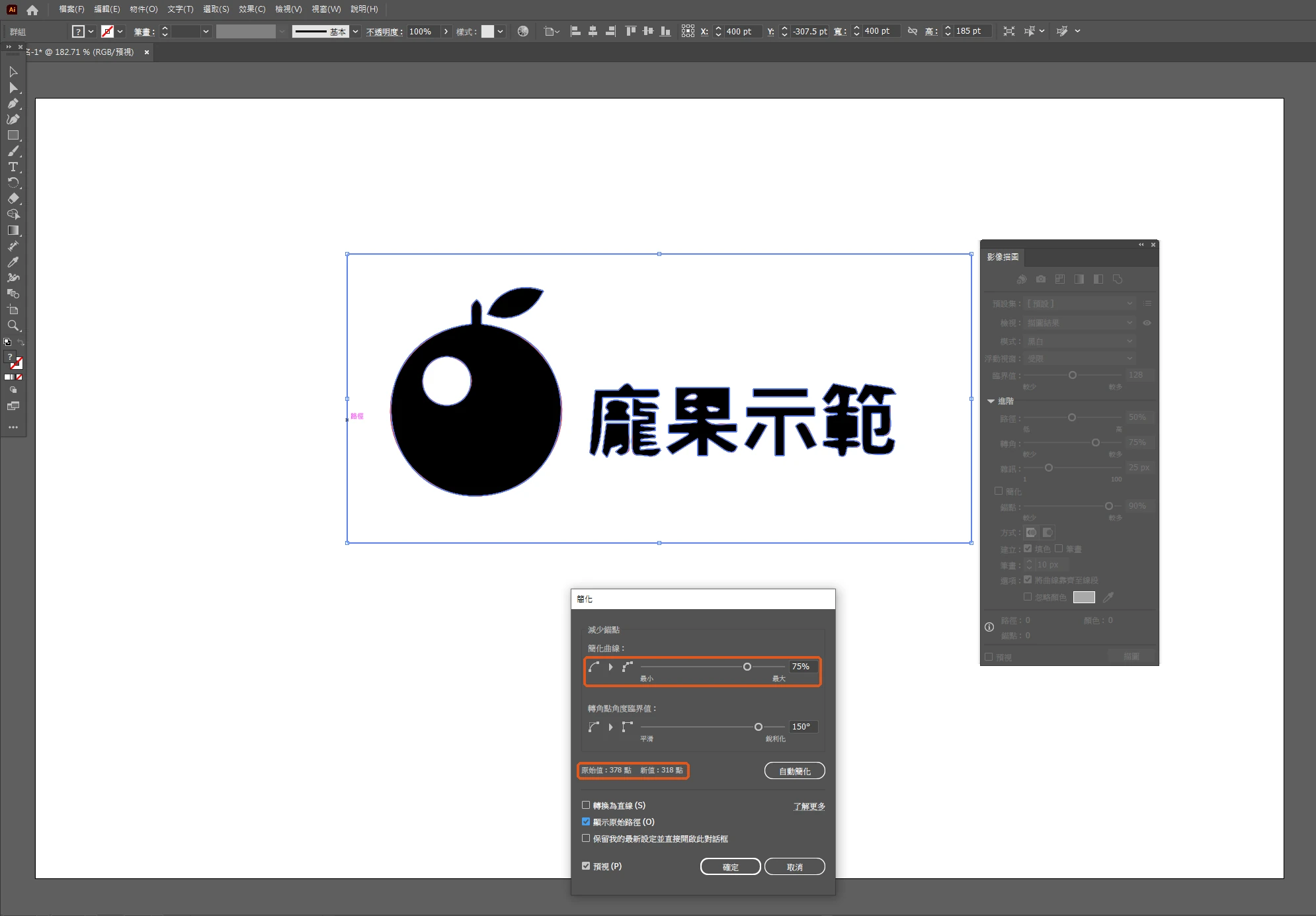Click the 150° angle value field
1316x916 pixels.
803,726
